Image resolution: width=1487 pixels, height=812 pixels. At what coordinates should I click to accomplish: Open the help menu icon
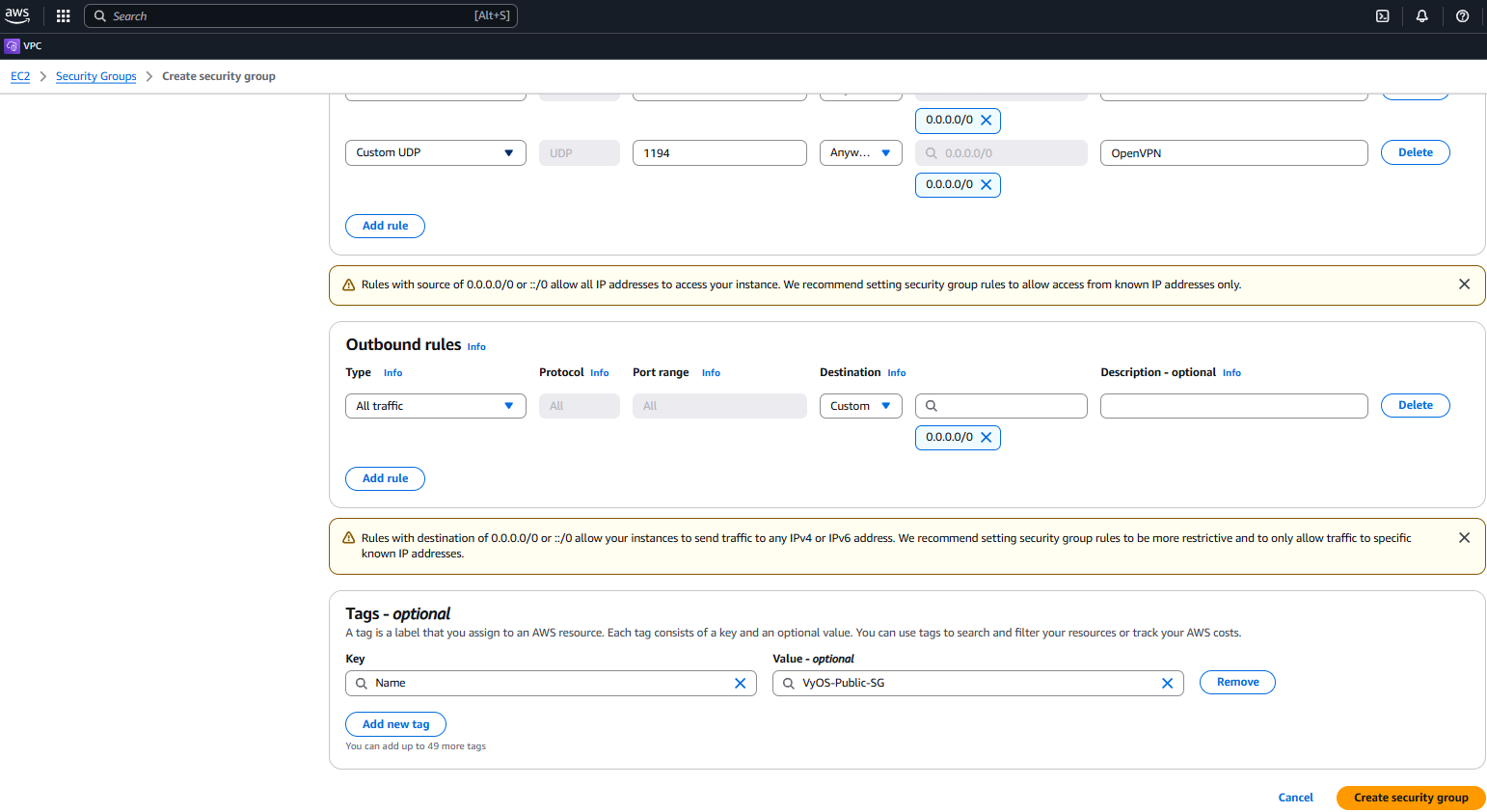coord(1462,16)
